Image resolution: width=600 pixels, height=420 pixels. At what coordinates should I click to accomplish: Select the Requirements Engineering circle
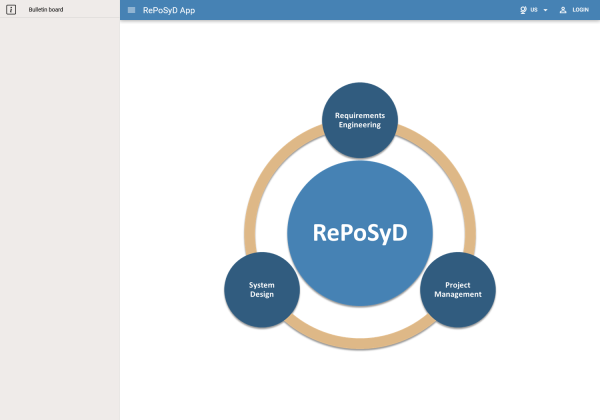(x=360, y=120)
